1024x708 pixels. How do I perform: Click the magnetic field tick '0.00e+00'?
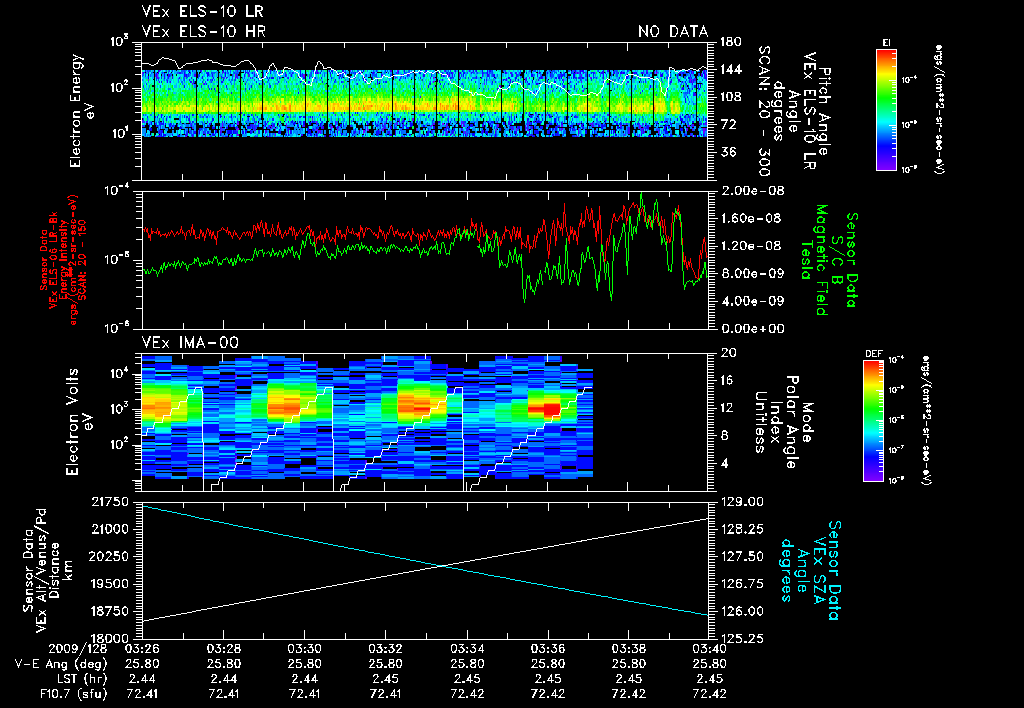(x=752, y=329)
